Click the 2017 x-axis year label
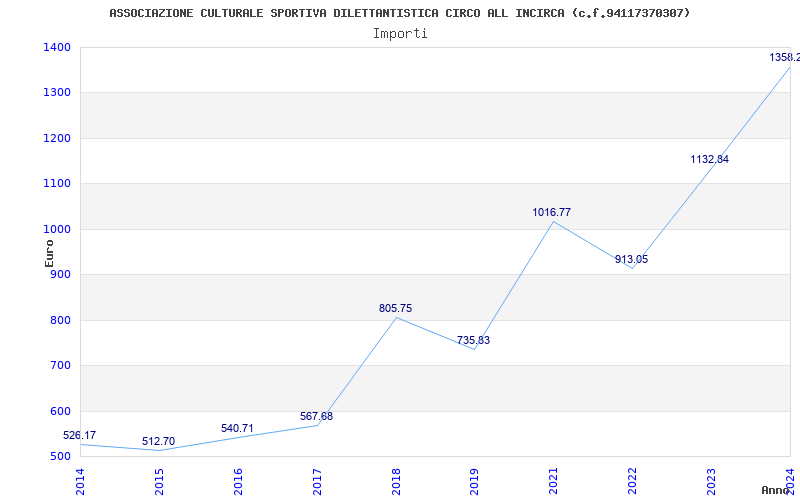Viewport: 800px width, 500px height. click(x=317, y=482)
